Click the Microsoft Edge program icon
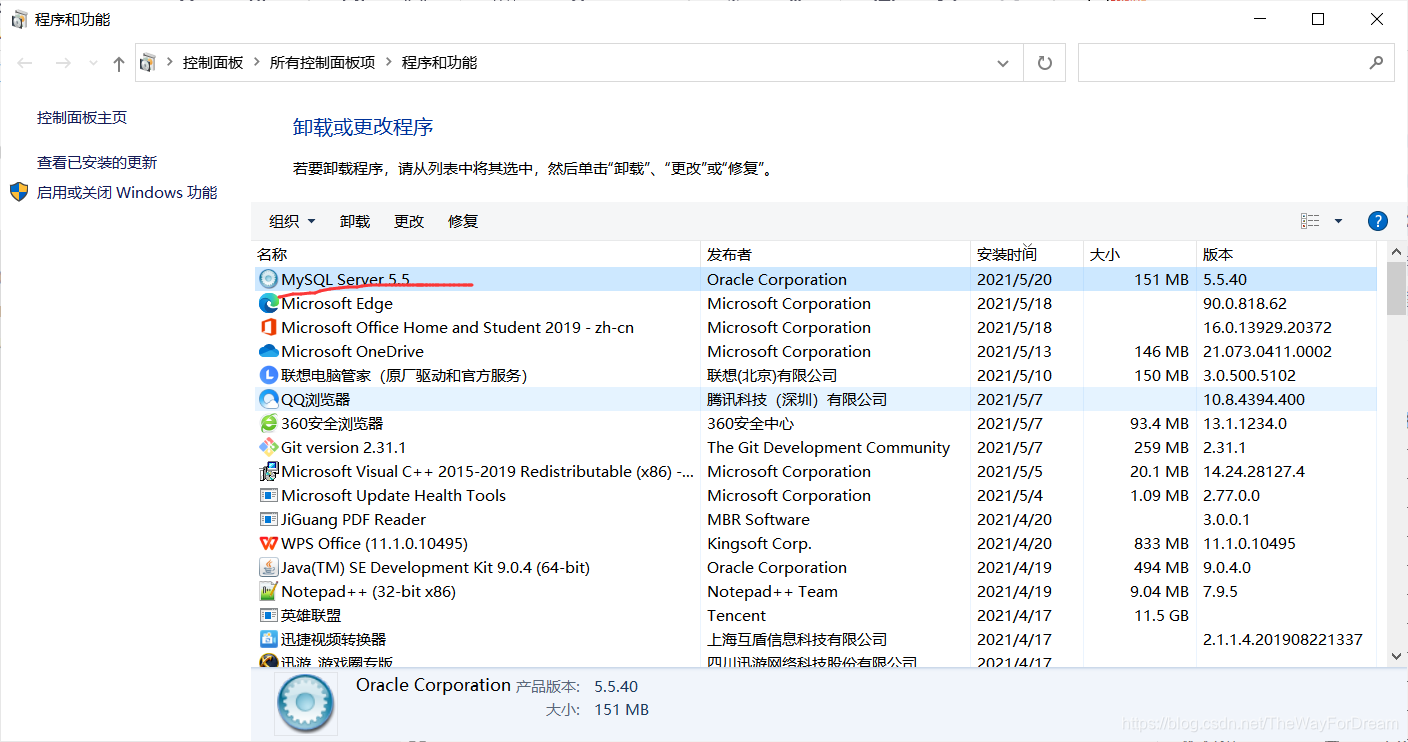This screenshot has width=1408, height=742. [x=268, y=303]
